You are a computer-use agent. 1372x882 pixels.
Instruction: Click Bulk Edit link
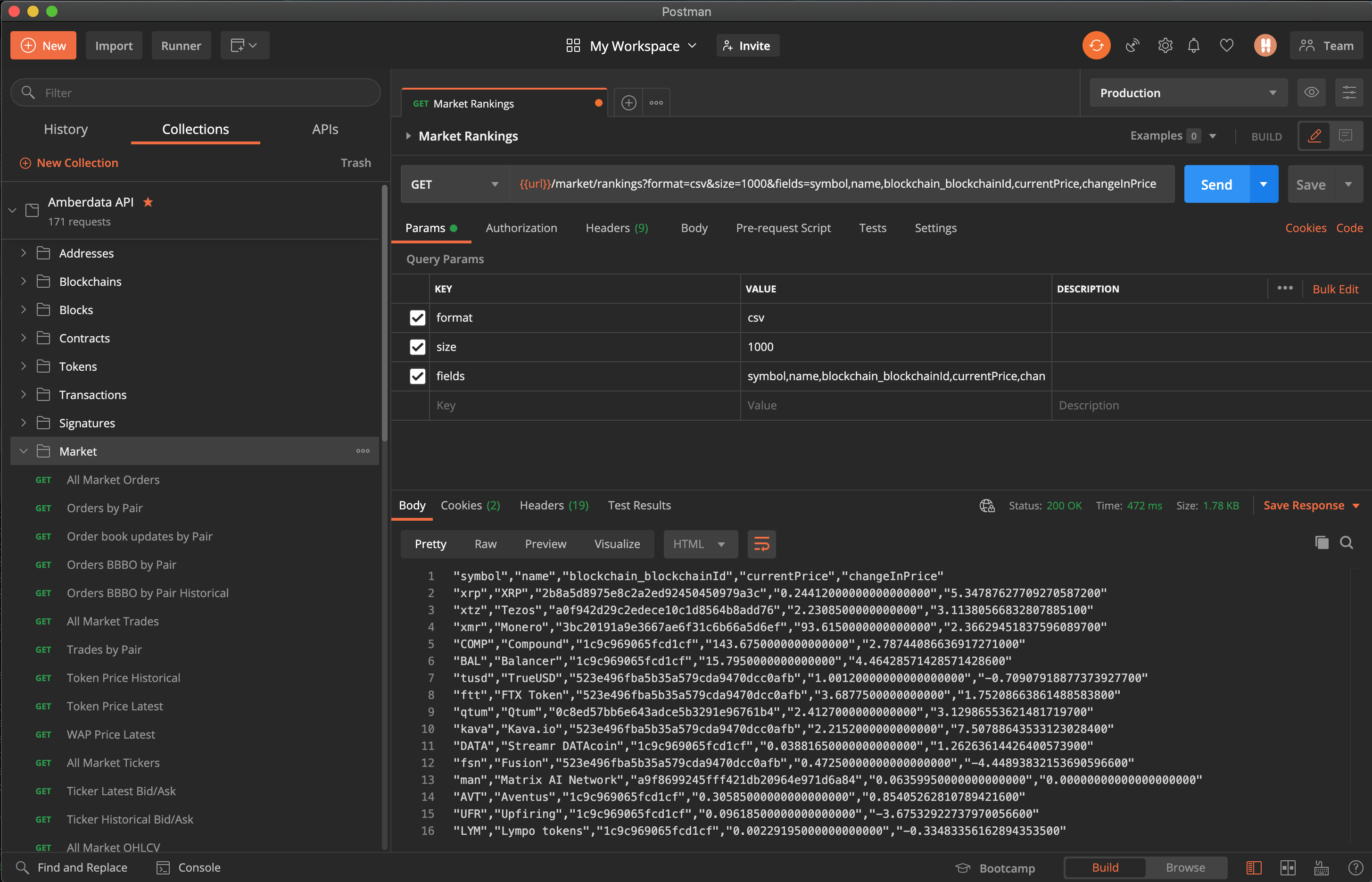[x=1335, y=289]
